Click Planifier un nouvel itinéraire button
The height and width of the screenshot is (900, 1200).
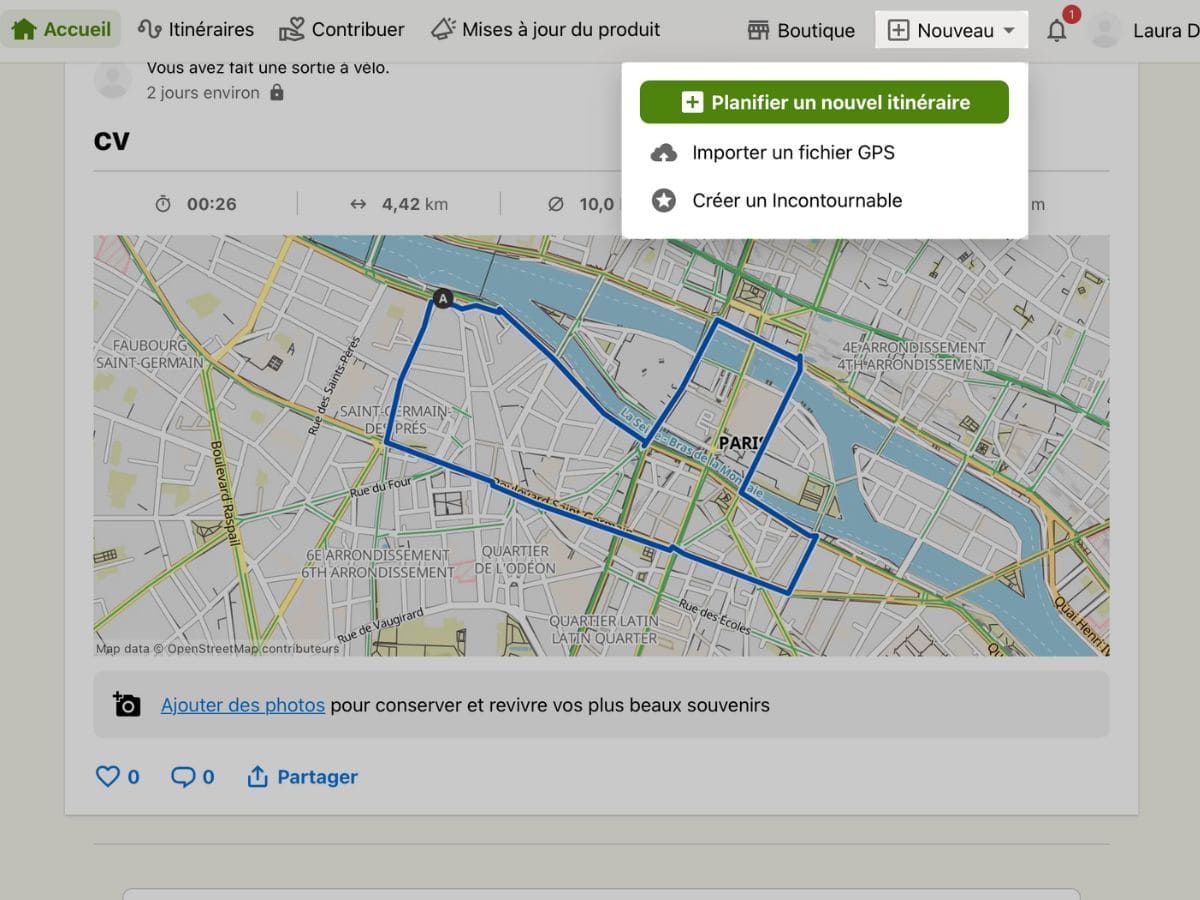824,102
